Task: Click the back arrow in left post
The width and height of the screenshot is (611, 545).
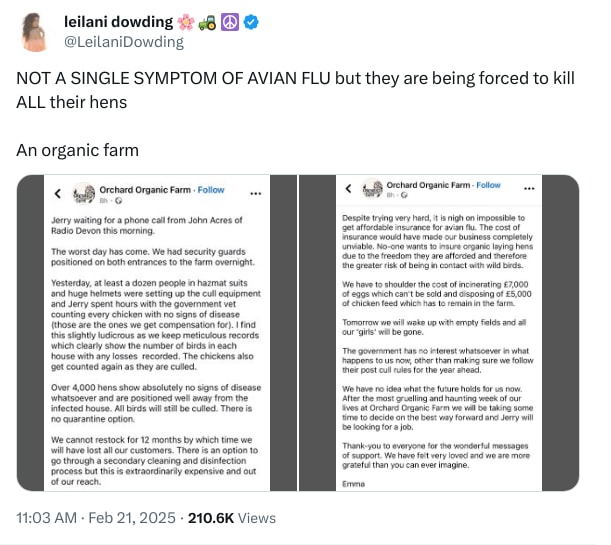Action: (58, 192)
